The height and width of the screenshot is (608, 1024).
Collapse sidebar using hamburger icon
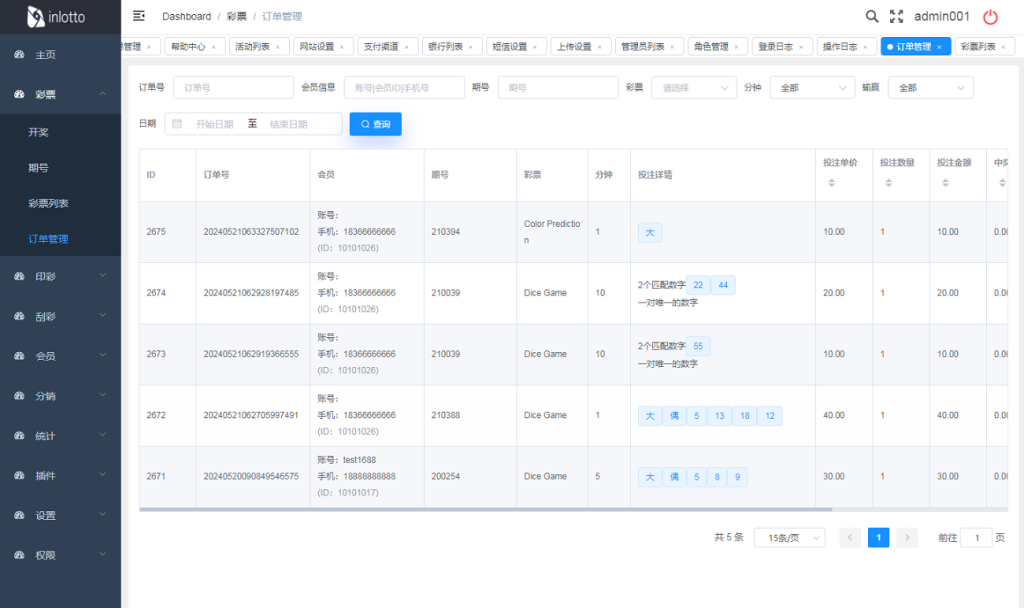pos(139,16)
